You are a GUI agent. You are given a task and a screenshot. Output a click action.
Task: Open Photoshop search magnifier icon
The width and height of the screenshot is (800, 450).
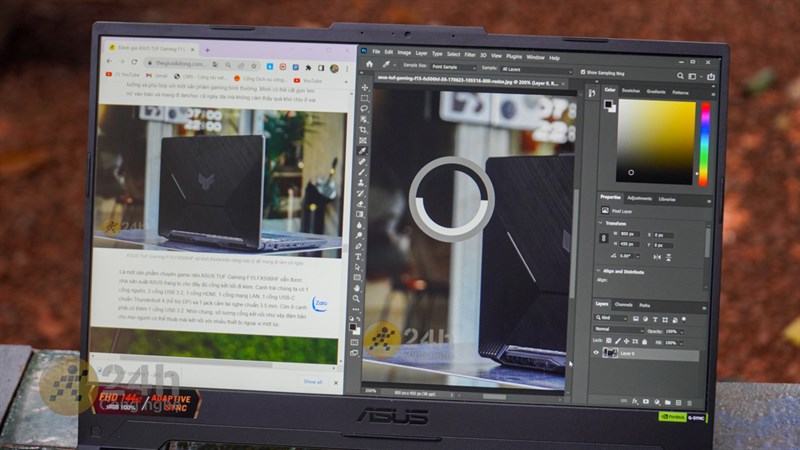[x=680, y=76]
